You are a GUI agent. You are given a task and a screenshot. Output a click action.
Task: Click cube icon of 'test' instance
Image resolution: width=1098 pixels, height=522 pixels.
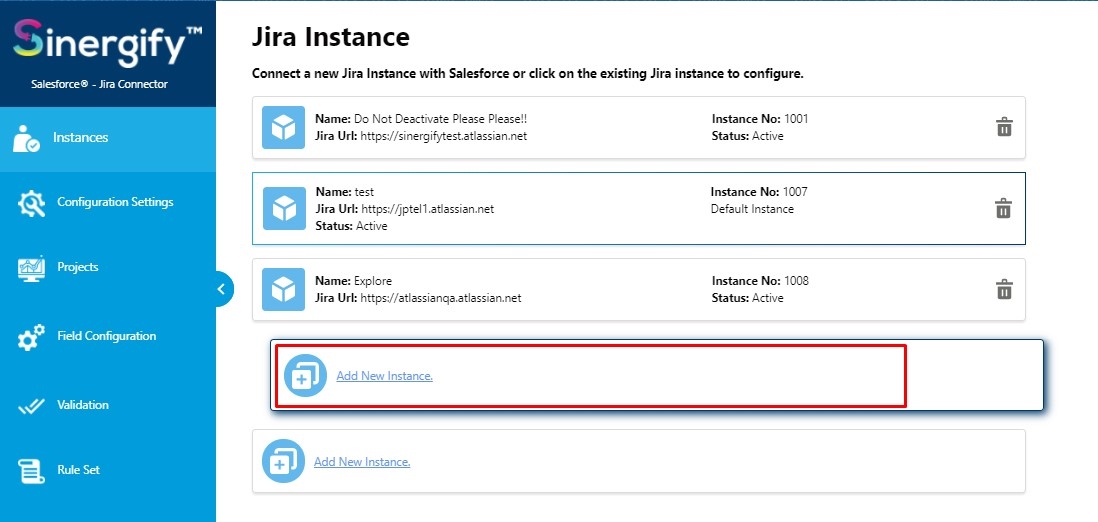tap(284, 208)
